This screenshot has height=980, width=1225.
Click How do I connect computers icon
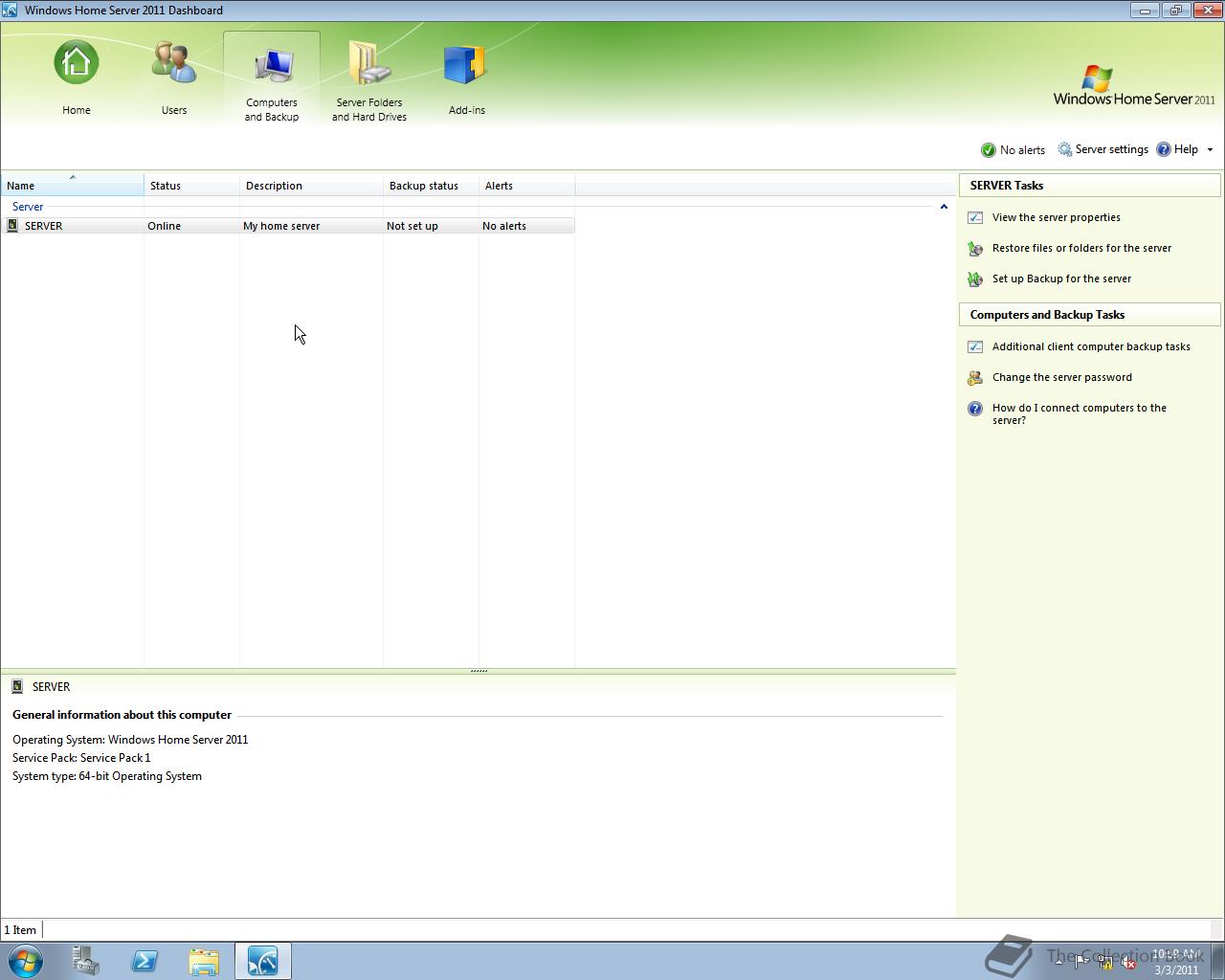click(x=975, y=410)
